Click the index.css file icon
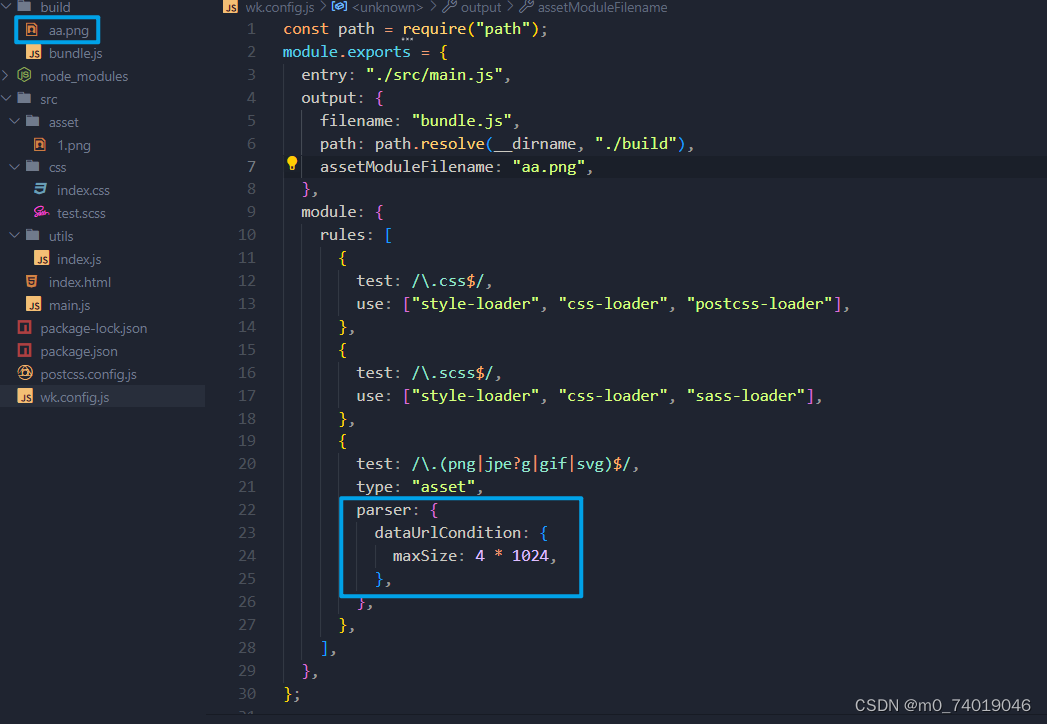Viewport: 1047px width, 724px height. tap(41, 189)
